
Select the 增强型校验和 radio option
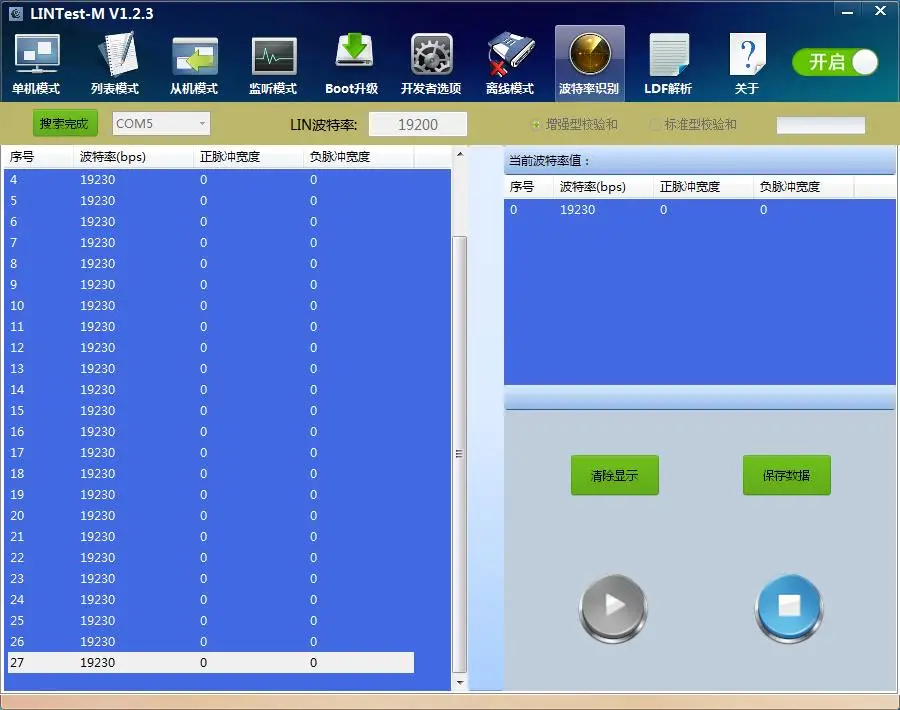[x=537, y=125]
